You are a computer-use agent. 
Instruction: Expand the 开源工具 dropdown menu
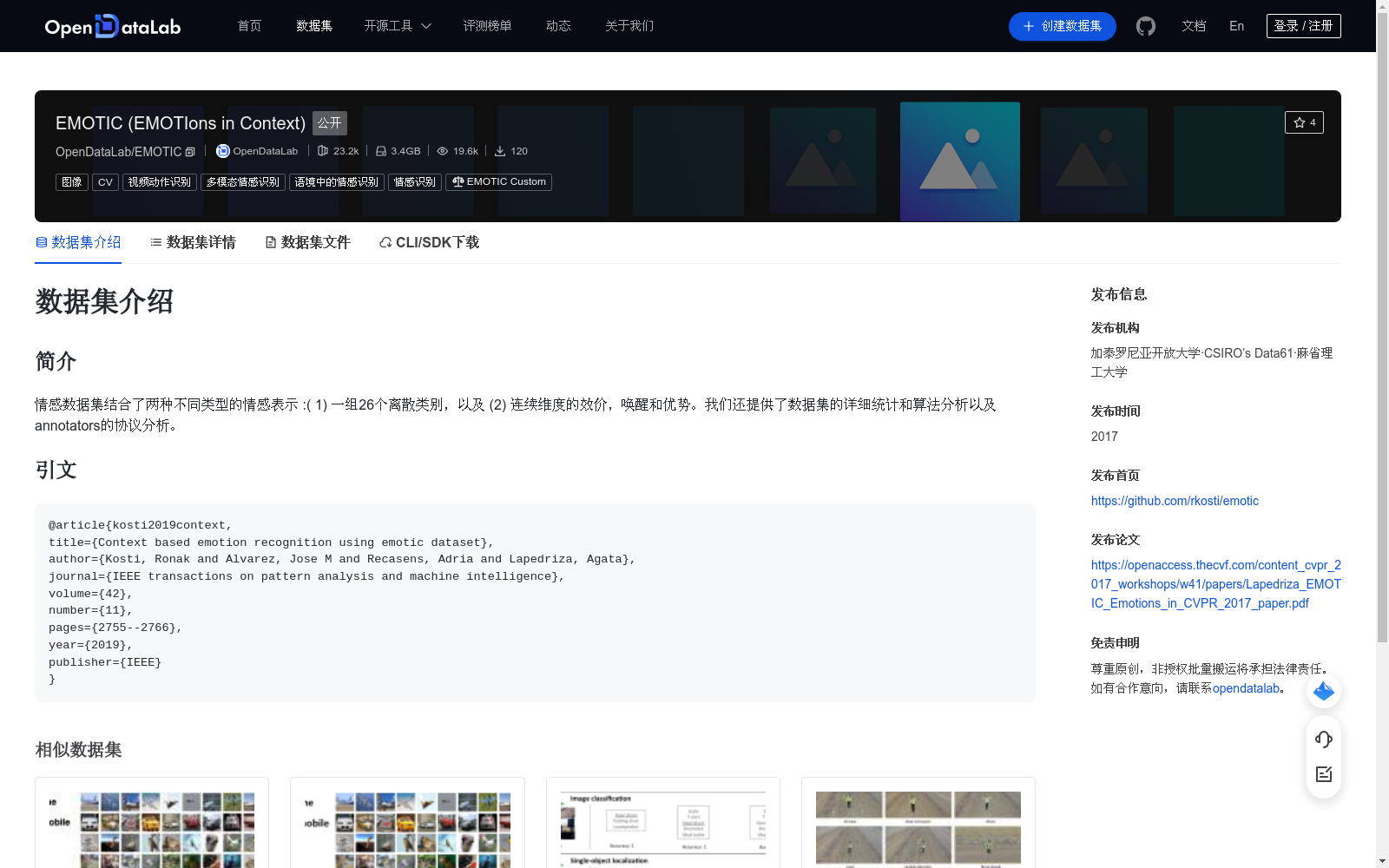(398, 26)
